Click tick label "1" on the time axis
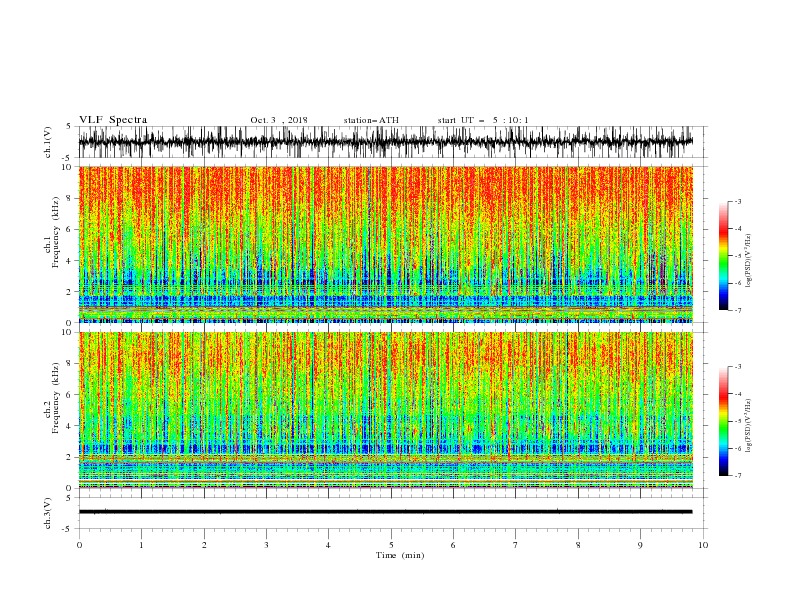Screen dimensions: 792x612 point(141,545)
